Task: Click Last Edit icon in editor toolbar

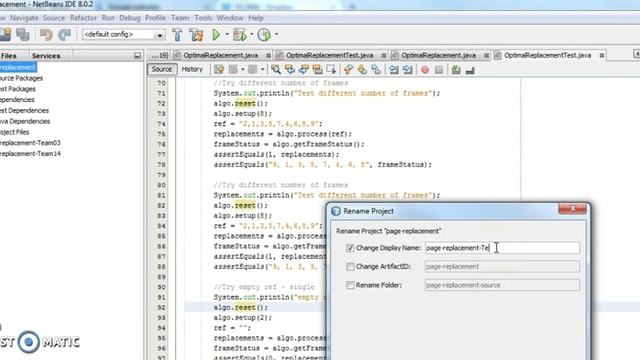Action: pos(219,70)
